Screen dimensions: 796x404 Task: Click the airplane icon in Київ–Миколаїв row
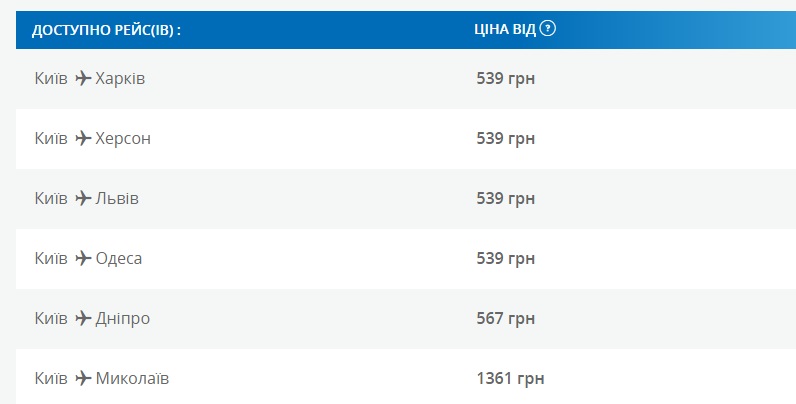point(83,379)
